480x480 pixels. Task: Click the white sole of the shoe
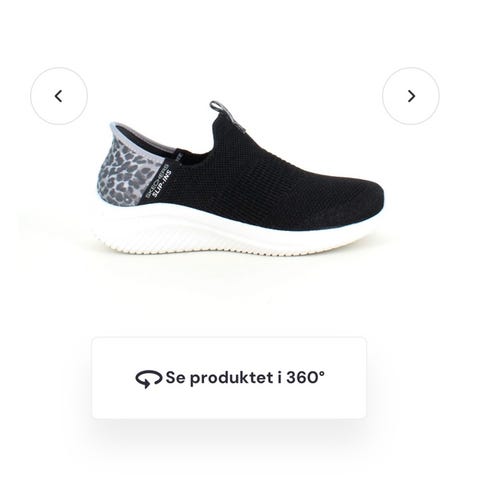pos(233,233)
